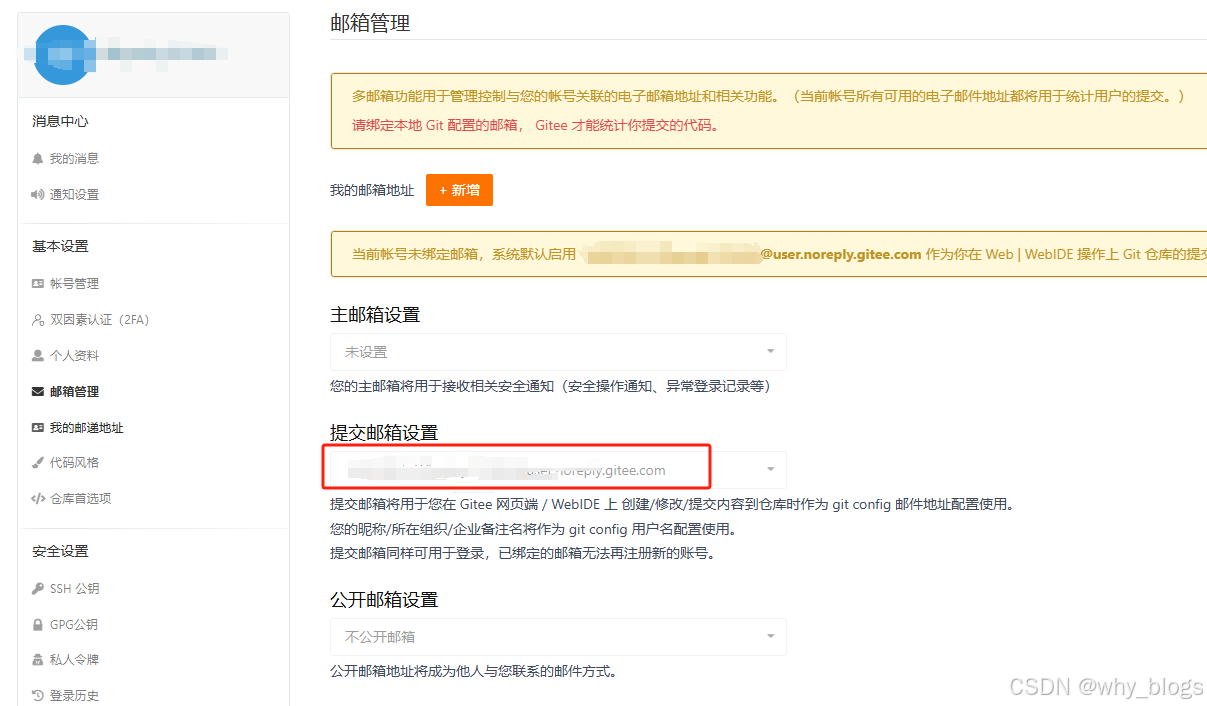Open 私人令牌 page
The height and width of the screenshot is (706, 1207).
point(74,660)
